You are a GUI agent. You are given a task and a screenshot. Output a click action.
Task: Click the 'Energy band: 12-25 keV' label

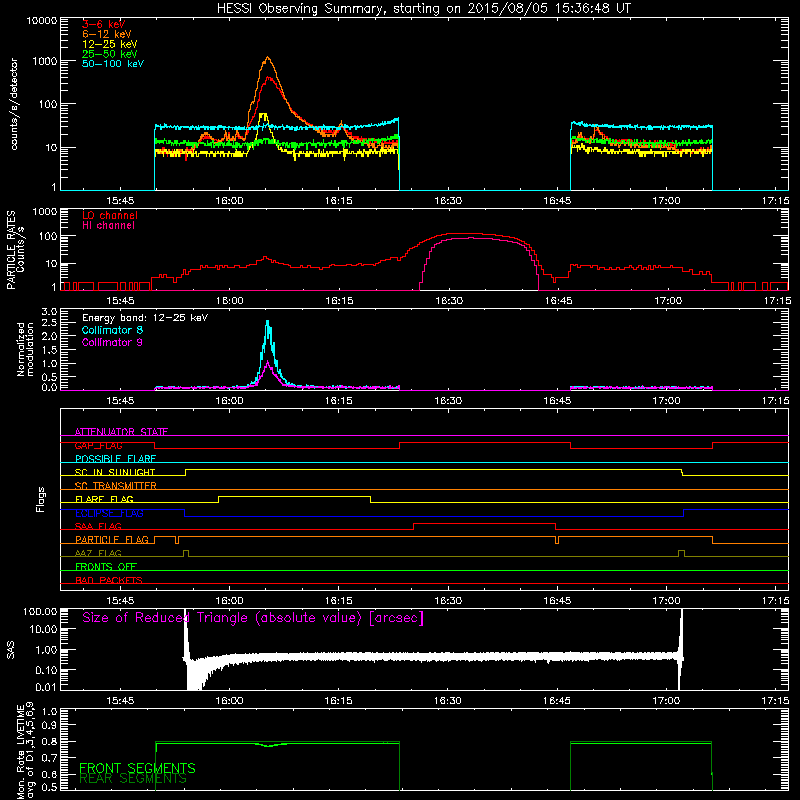(x=145, y=318)
